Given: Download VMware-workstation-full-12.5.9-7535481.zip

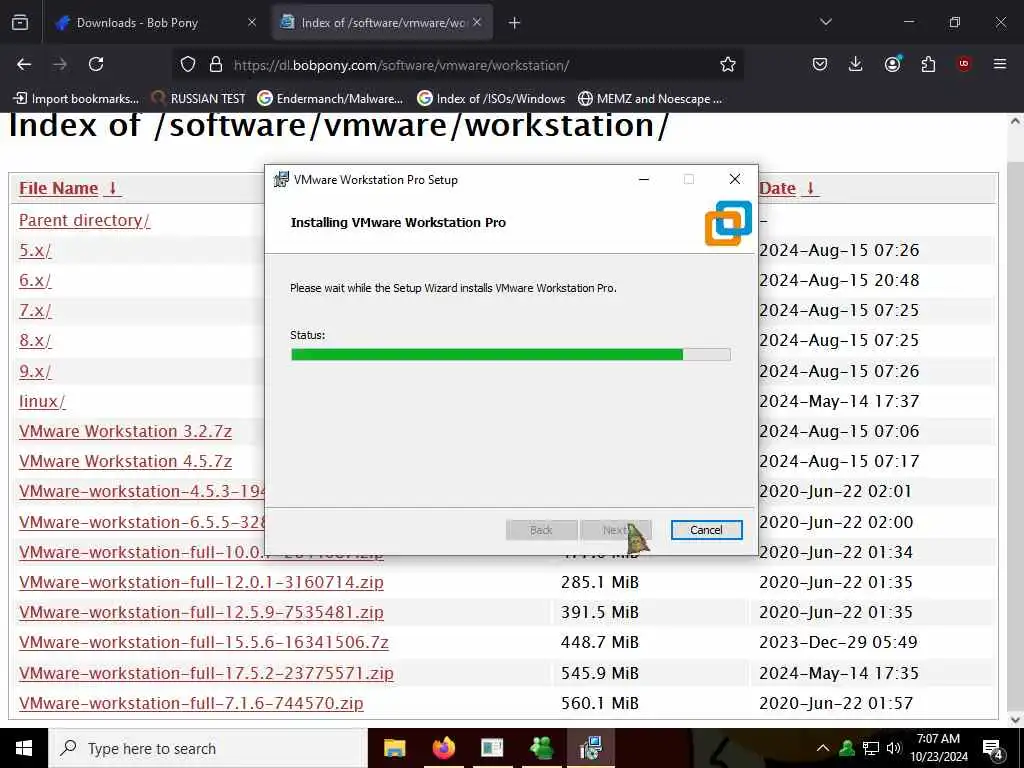Looking at the screenshot, I should (x=201, y=612).
